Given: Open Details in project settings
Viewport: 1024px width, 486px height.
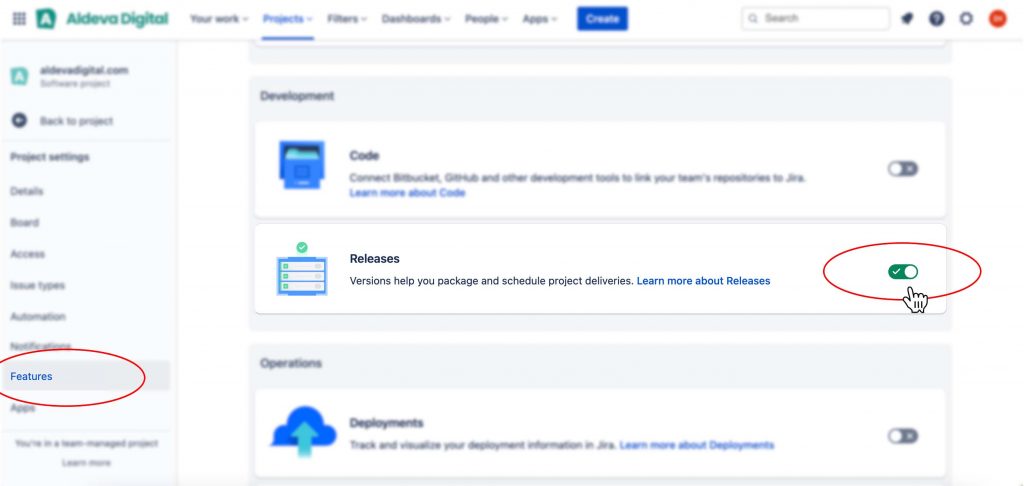Looking at the screenshot, I should pos(27,191).
